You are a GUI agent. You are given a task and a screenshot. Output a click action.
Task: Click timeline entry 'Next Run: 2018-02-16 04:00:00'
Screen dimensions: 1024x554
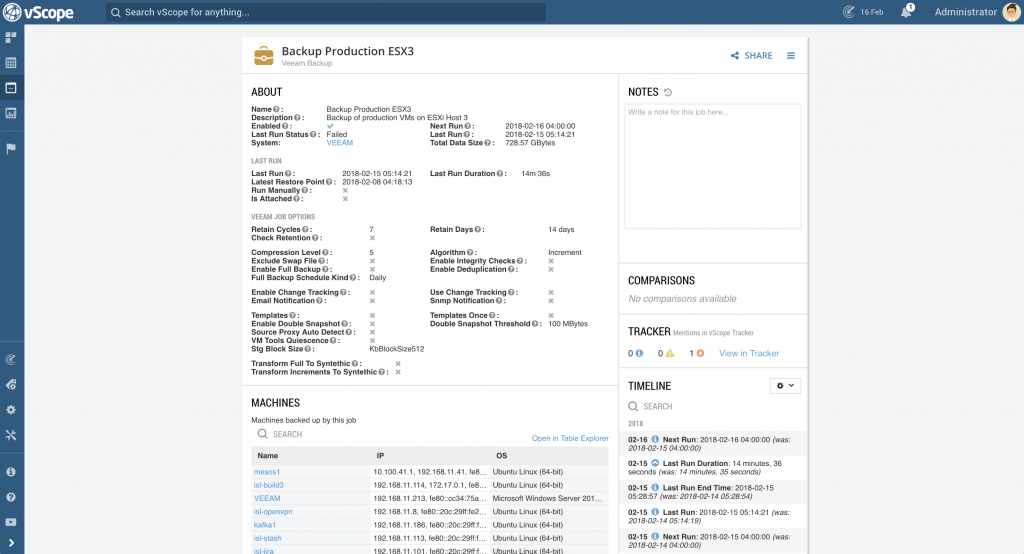tap(712, 444)
